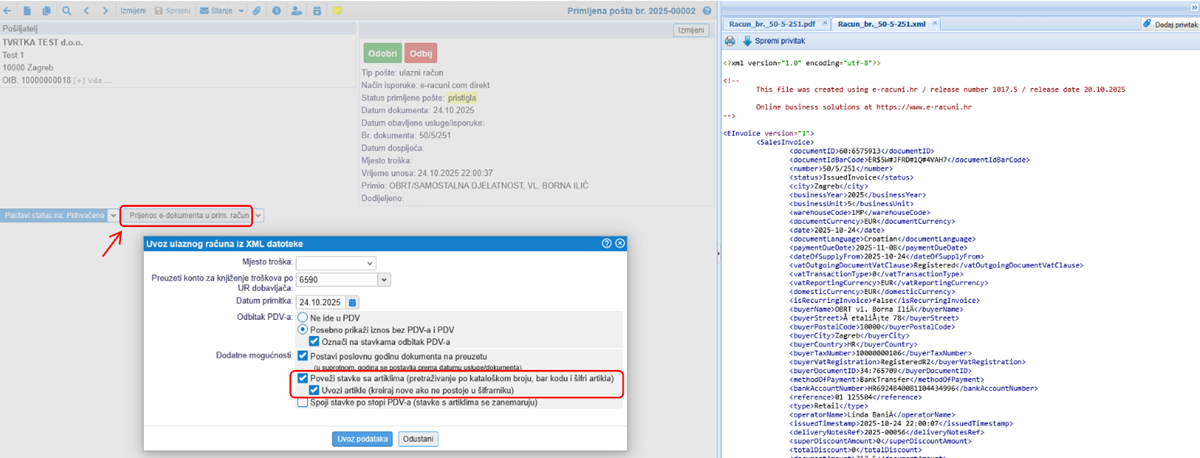Toggle 'Poveži stavke sa artiklima' checkbox
The width and height of the screenshot is (1200, 458).
302,379
